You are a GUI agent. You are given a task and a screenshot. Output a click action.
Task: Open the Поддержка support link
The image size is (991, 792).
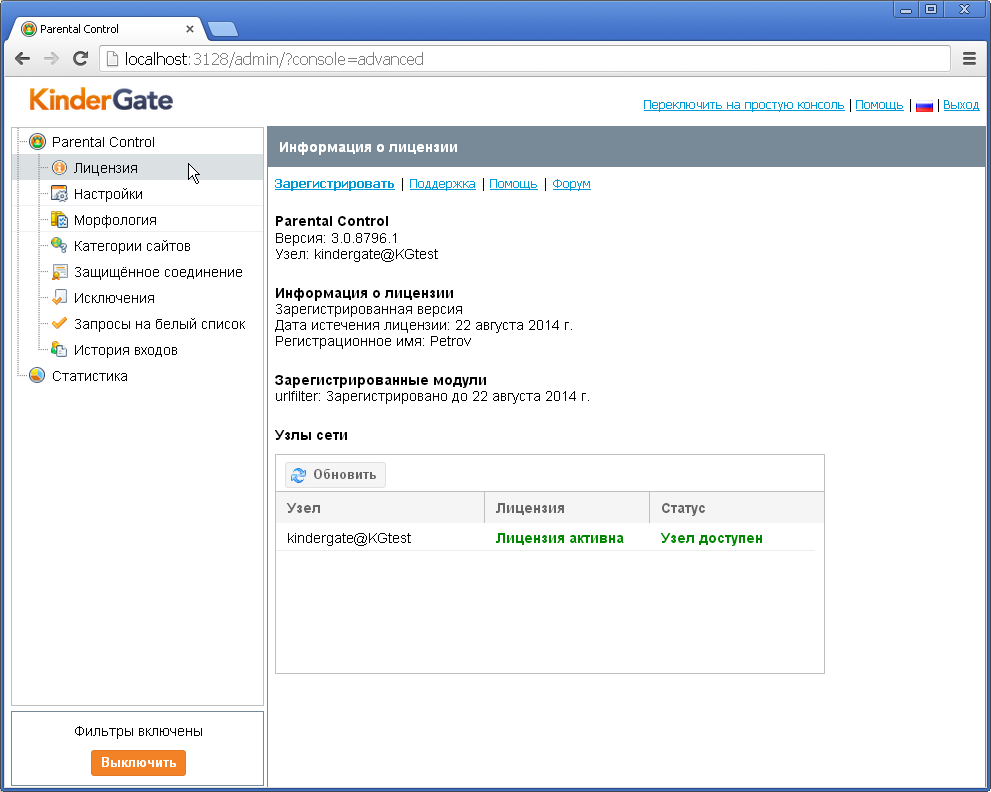click(442, 183)
